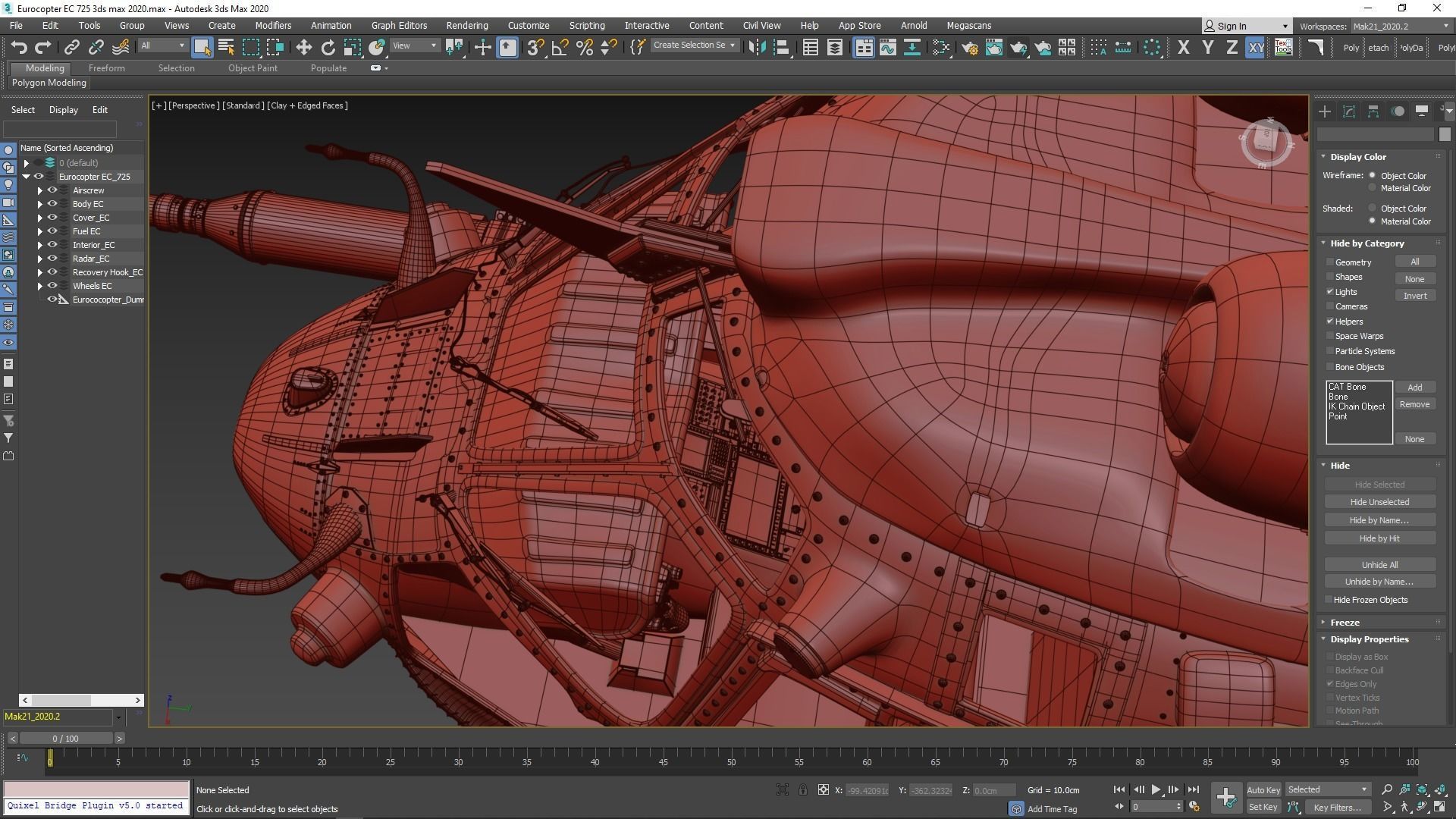Image resolution: width=1456 pixels, height=819 pixels.
Task: Select the Rotate tool icon
Action: click(328, 47)
